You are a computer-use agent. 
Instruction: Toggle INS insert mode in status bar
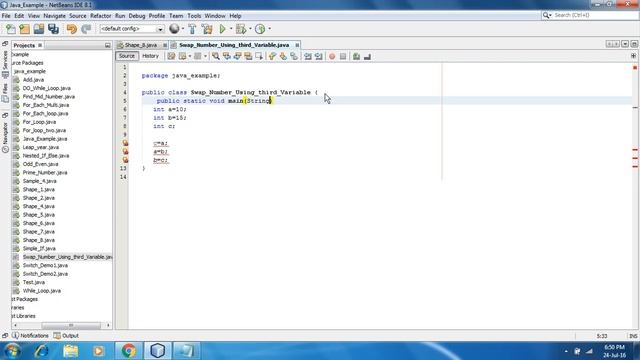(633, 336)
